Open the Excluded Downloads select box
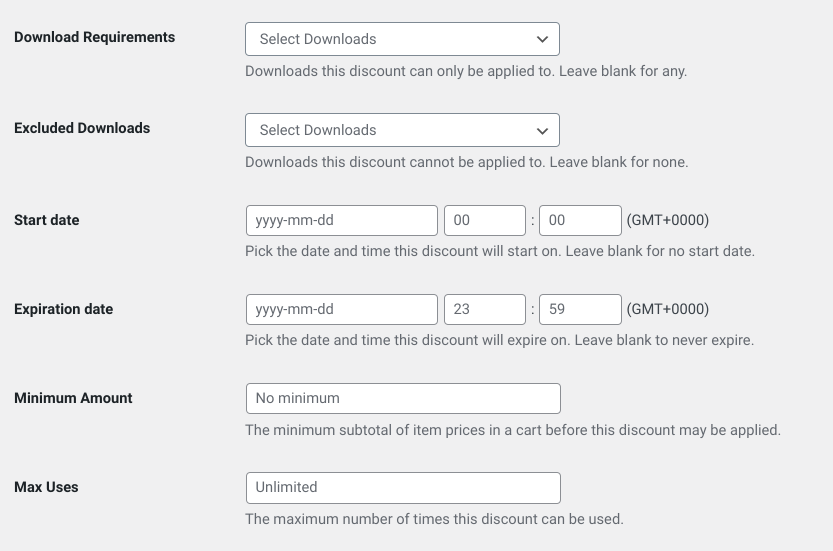This screenshot has height=551, width=833. click(x=390, y=130)
